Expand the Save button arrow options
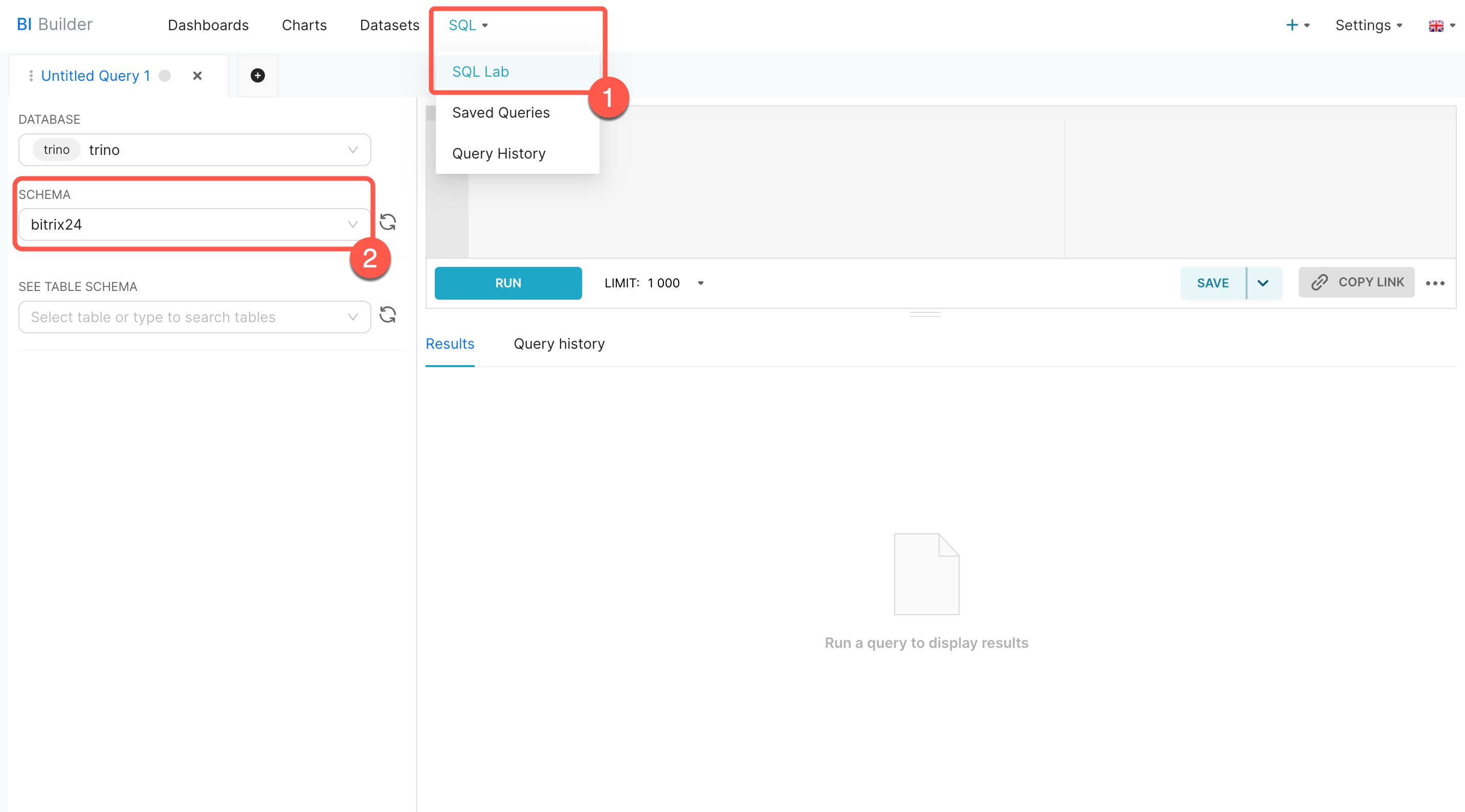 tap(1263, 283)
